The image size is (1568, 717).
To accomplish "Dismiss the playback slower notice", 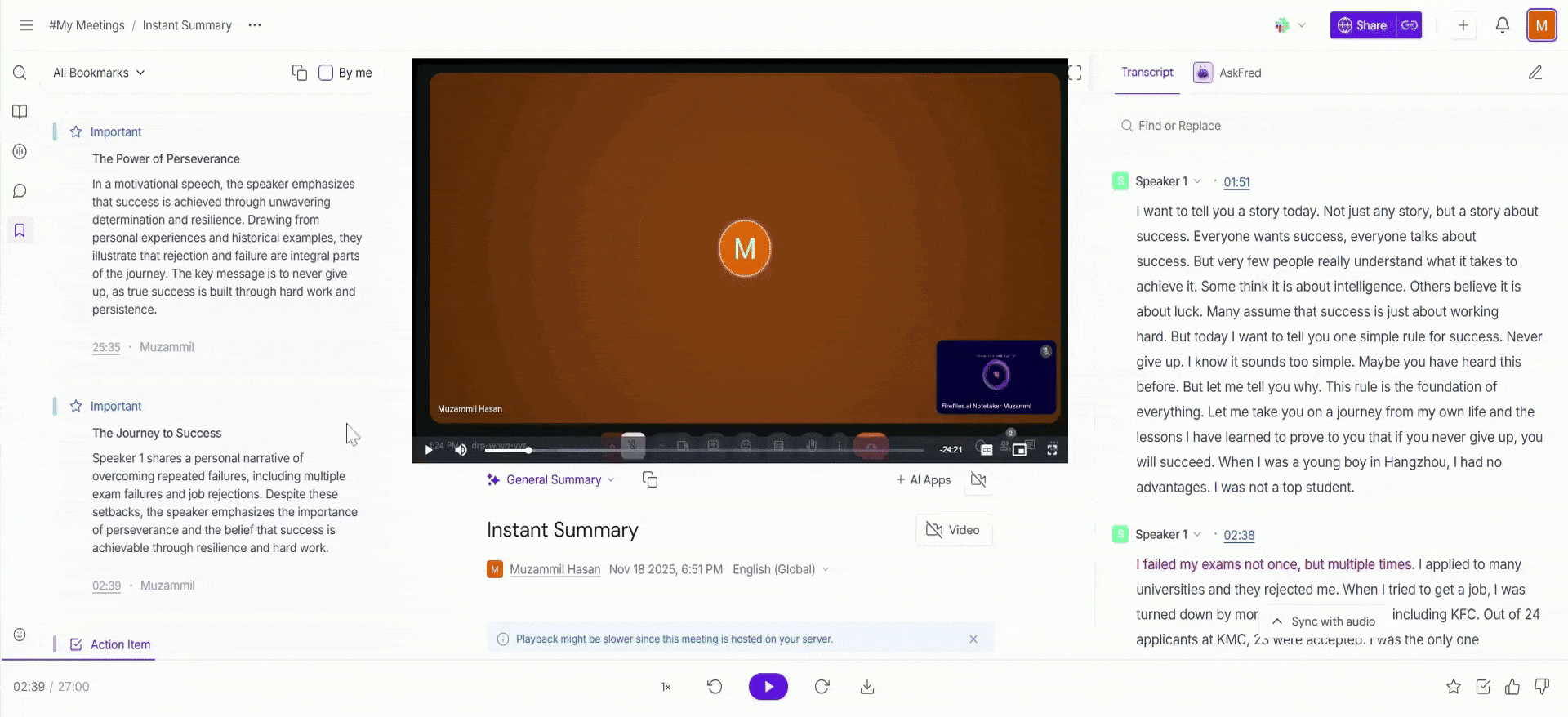I will 973,639.
